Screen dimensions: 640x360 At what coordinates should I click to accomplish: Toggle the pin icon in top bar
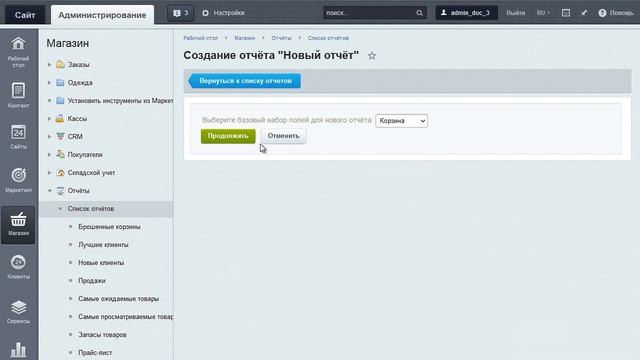[x=584, y=13]
